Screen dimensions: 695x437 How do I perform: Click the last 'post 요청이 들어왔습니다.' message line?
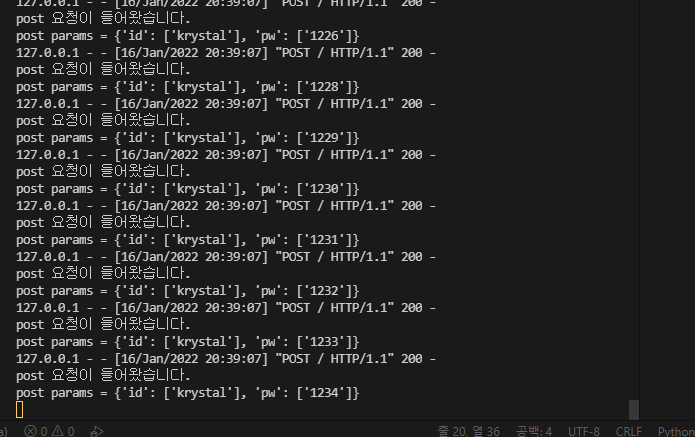[103, 375]
